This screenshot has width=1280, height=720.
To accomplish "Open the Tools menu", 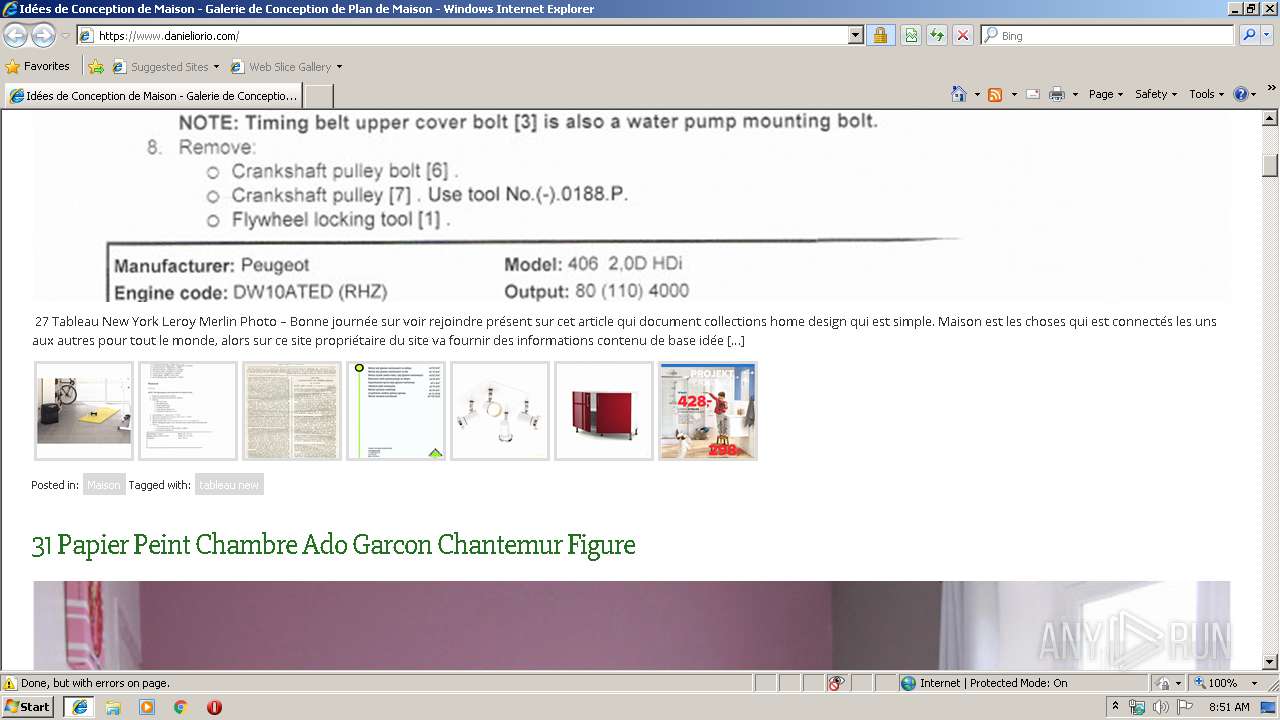I will pyautogui.click(x=1206, y=94).
